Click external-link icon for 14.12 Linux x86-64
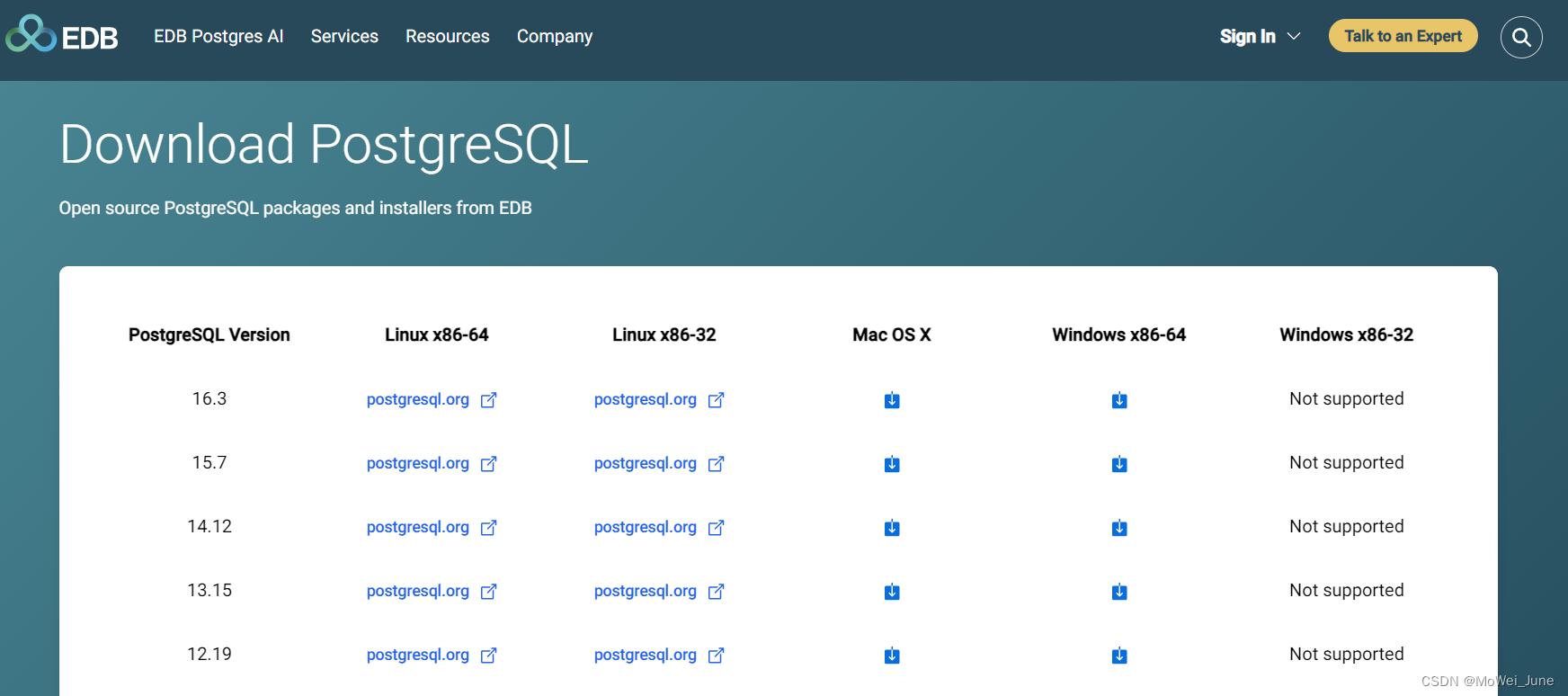This screenshot has width=1568, height=696. pyautogui.click(x=488, y=528)
